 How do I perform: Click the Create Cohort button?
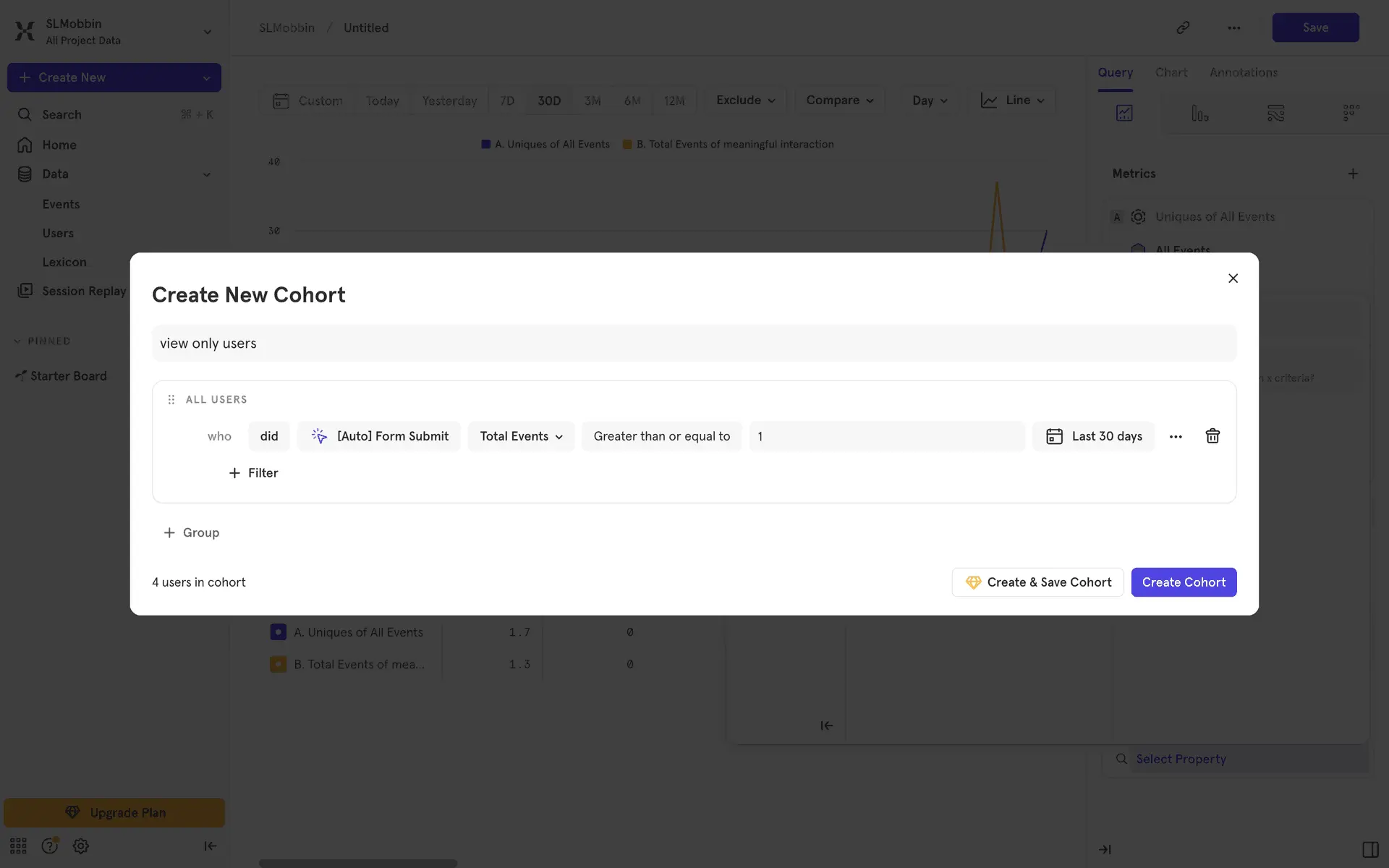coord(1184,582)
